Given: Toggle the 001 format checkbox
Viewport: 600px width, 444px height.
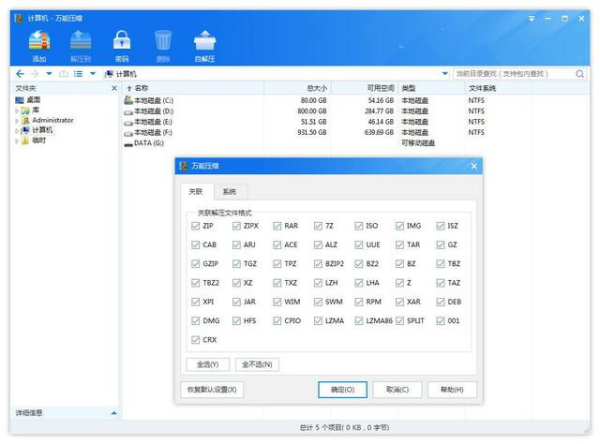Looking at the screenshot, I should click(x=440, y=321).
